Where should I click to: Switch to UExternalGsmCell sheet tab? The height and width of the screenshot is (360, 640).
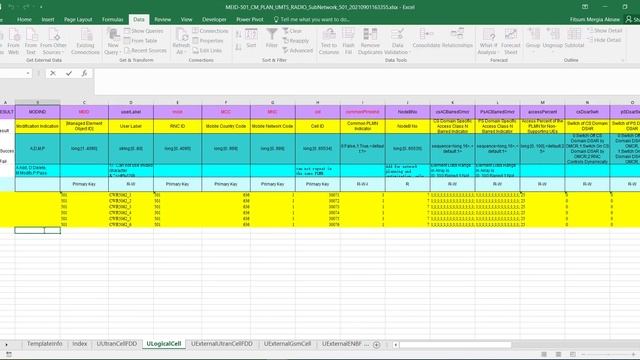tap(287, 344)
